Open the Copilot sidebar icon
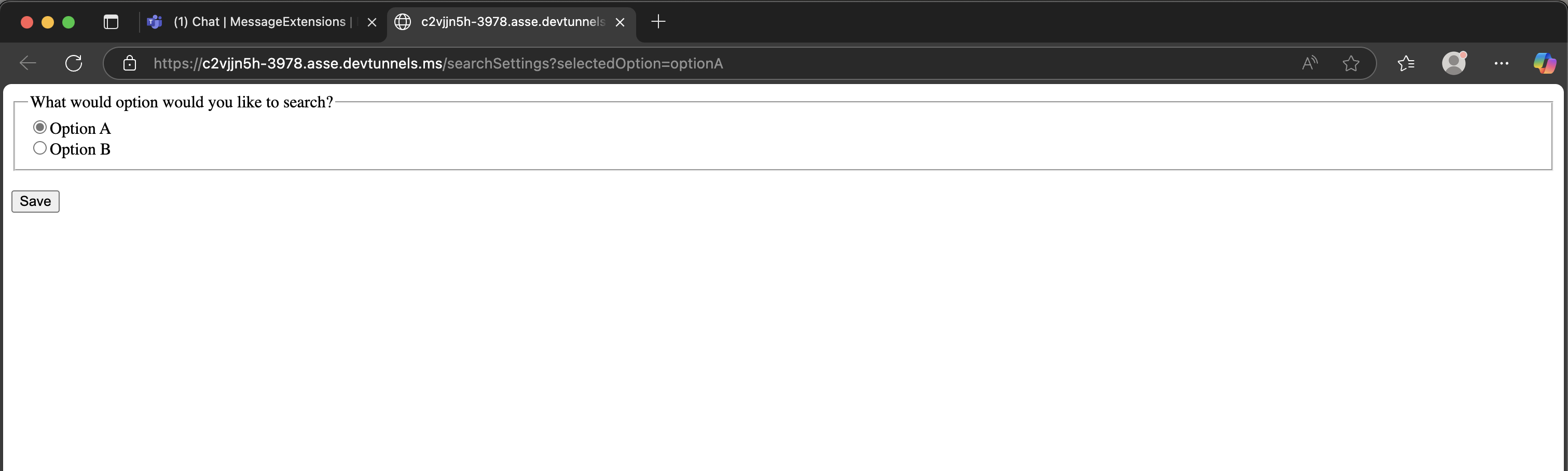Viewport: 1568px width, 471px height. pyautogui.click(x=1544, y=63)
